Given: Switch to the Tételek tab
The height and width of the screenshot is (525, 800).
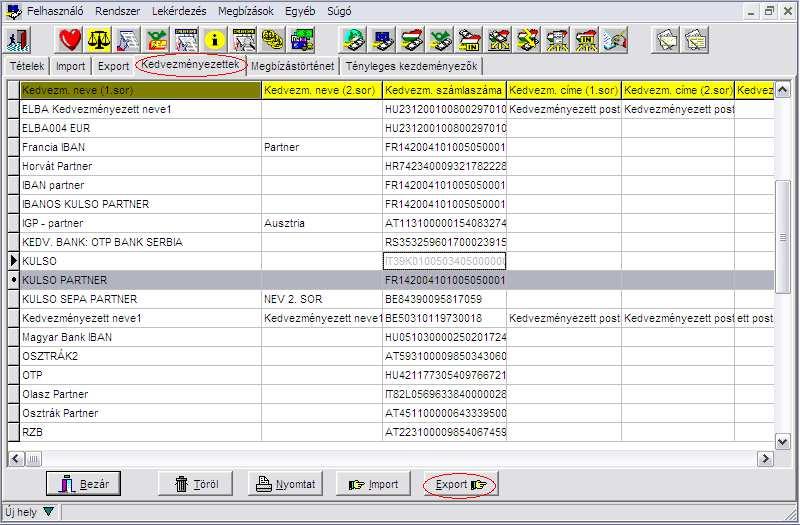Looking at the screenshot, I should click(x=28, y=66).
